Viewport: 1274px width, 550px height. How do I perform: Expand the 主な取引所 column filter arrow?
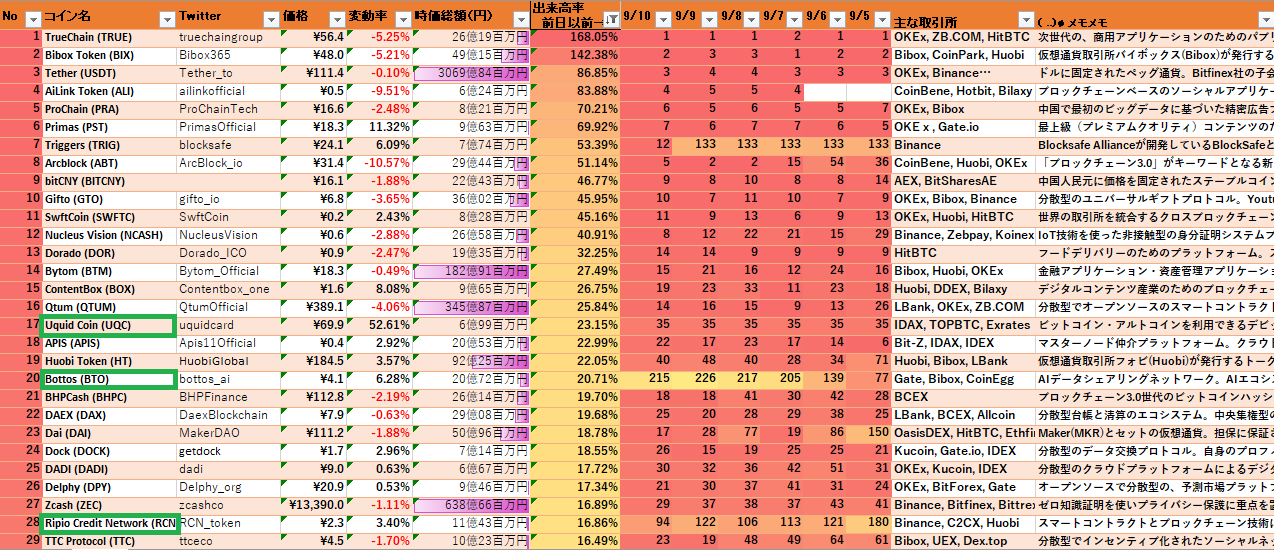point(1025,19)
